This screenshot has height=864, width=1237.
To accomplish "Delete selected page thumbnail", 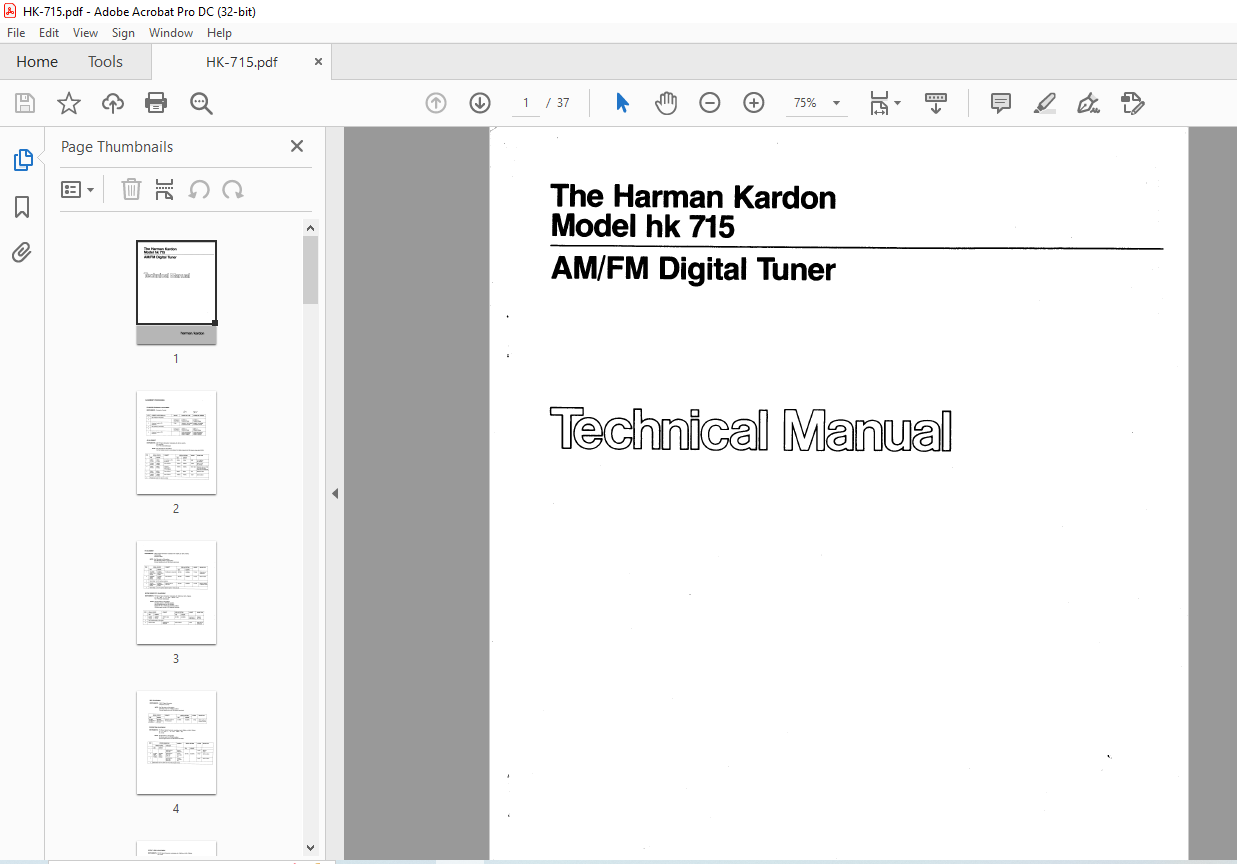I will point(131,189).
